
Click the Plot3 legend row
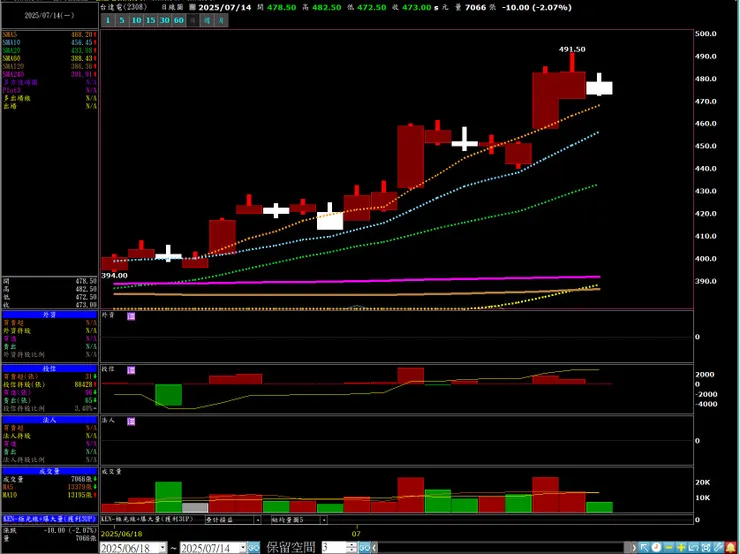pyautogui.click(x=50, y=90)
